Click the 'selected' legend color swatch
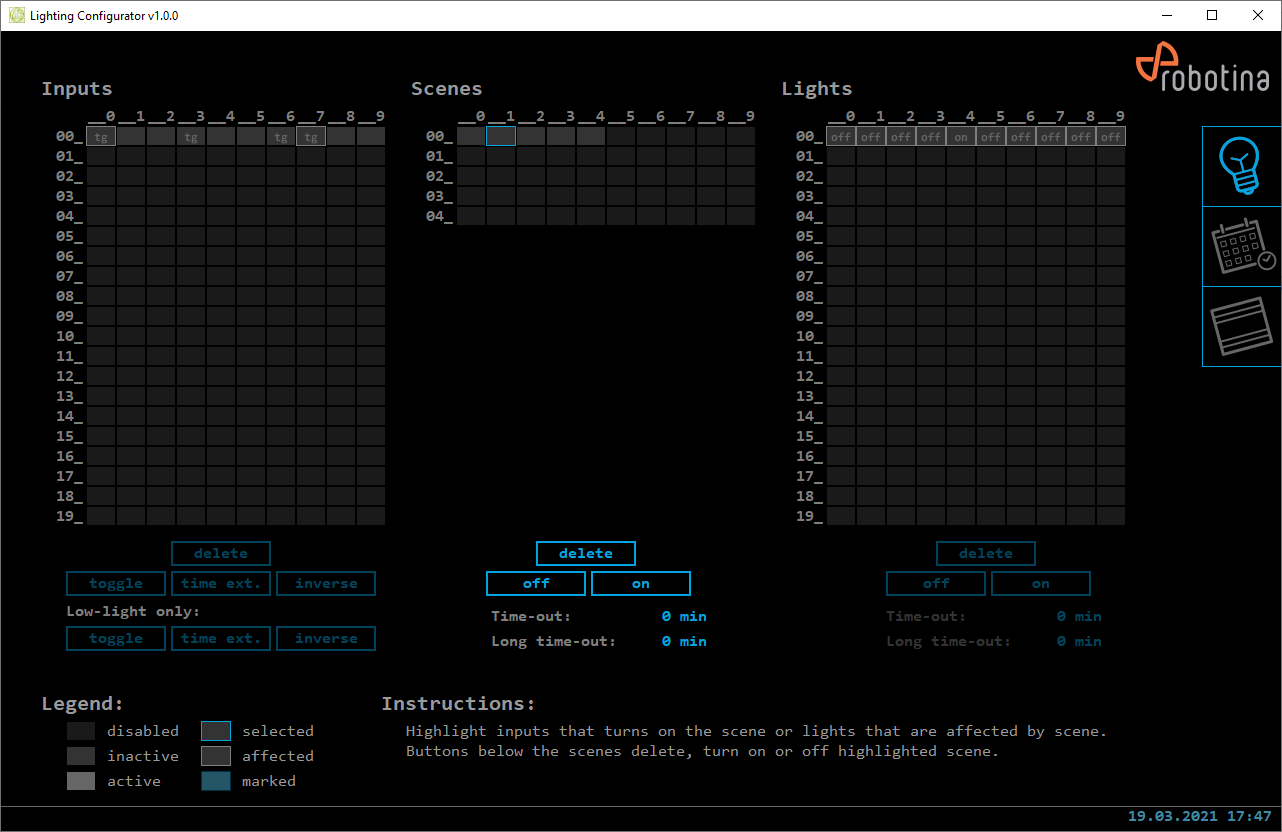The height and width of the screenshot is (832, 1282). click(216, 731)
